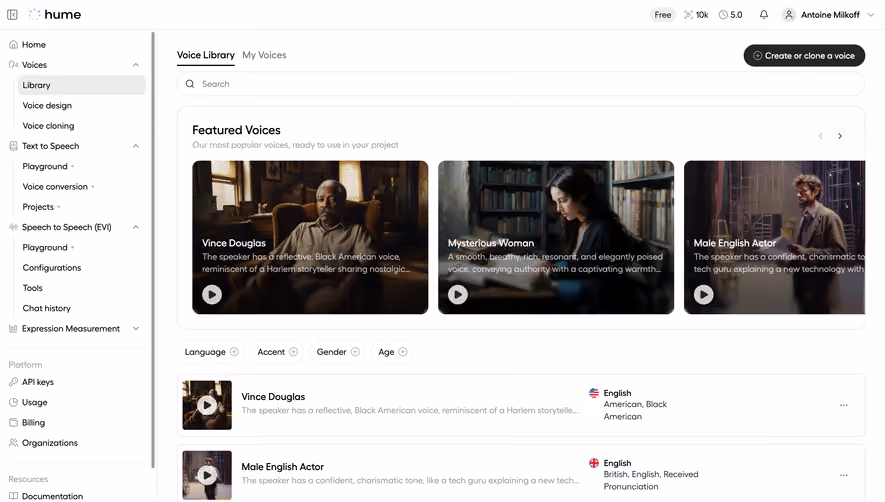Open Voice design in sidebar
885x502 pixels.
[x=47, y=106]
